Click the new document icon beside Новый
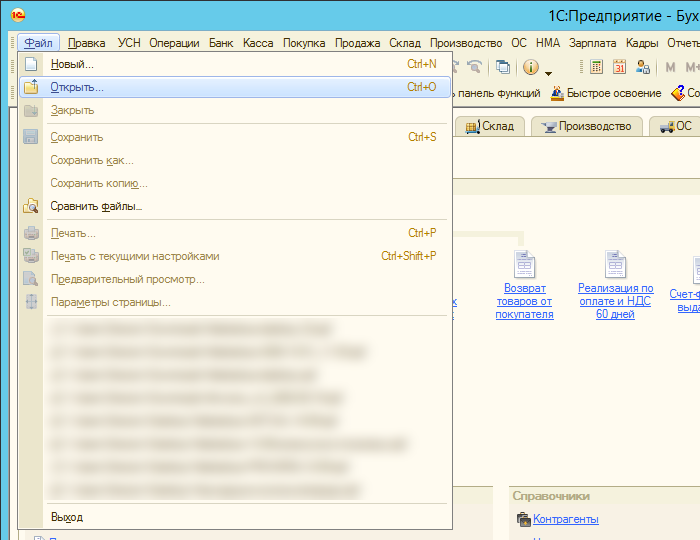This screenshot has height=540, width=700. (31, 64)
